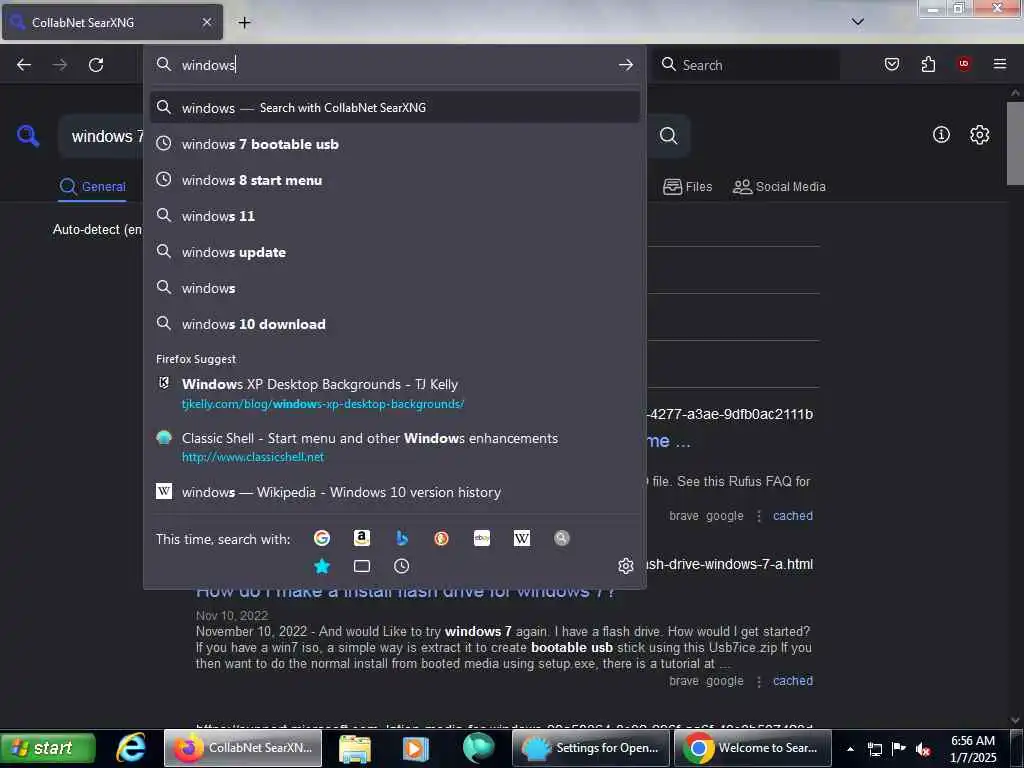Open the Windows Start button
This screenshot has width=1024, height=768.
click(x=48, y=748)
